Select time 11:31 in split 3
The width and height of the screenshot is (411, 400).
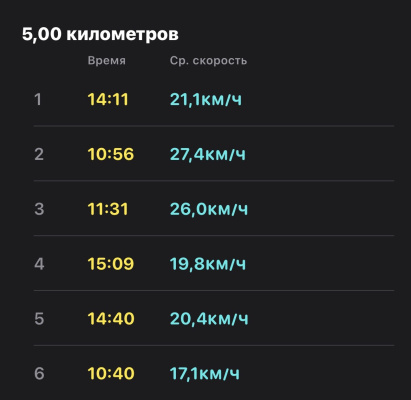pos(108,209)
